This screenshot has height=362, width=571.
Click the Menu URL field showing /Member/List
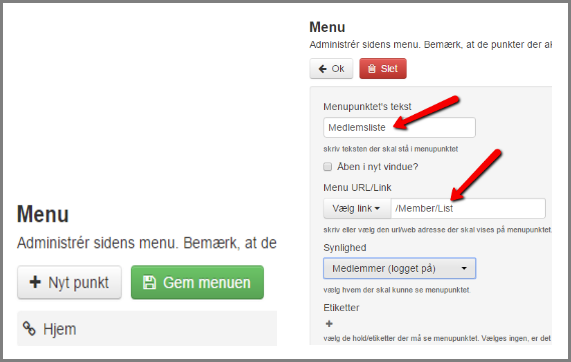468,208
